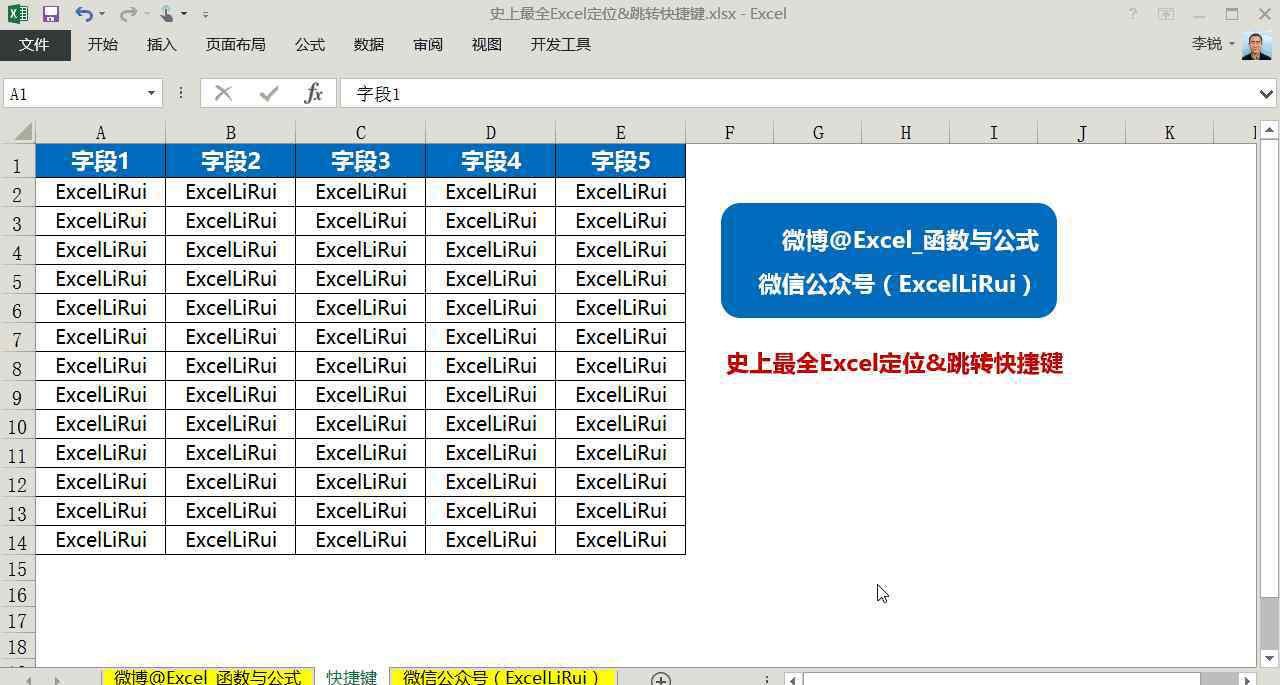The image size is (1280, 685).
Task: Expand the formula bar chevron
Action: click(1266, 93)
